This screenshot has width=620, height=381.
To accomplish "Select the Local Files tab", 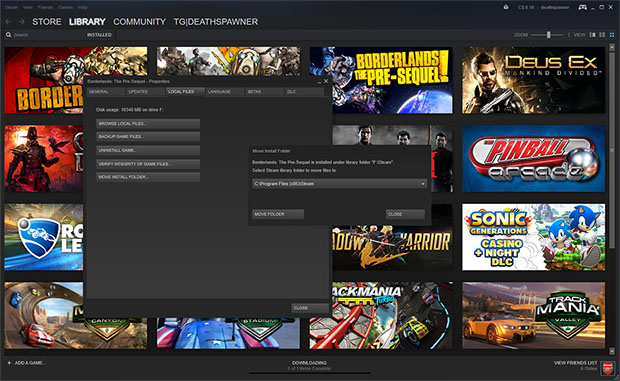I will 185,92.
